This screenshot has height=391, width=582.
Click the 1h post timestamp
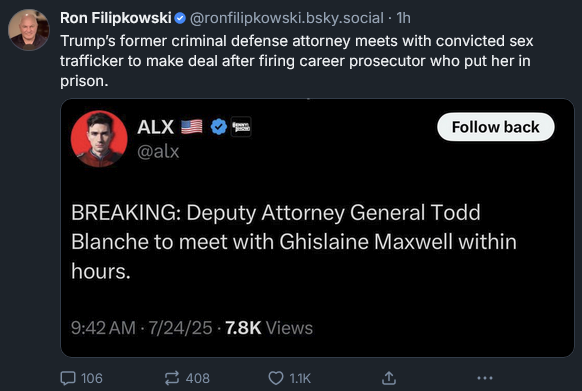(x=403, y=18)
